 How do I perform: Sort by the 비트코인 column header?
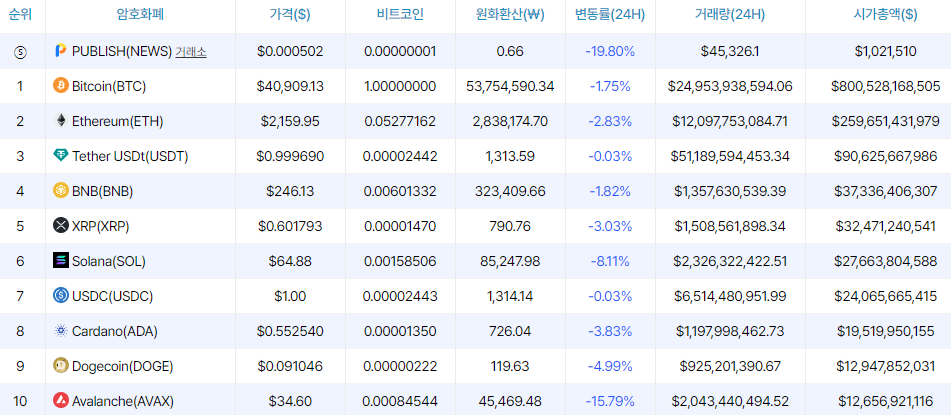(400, 15)
